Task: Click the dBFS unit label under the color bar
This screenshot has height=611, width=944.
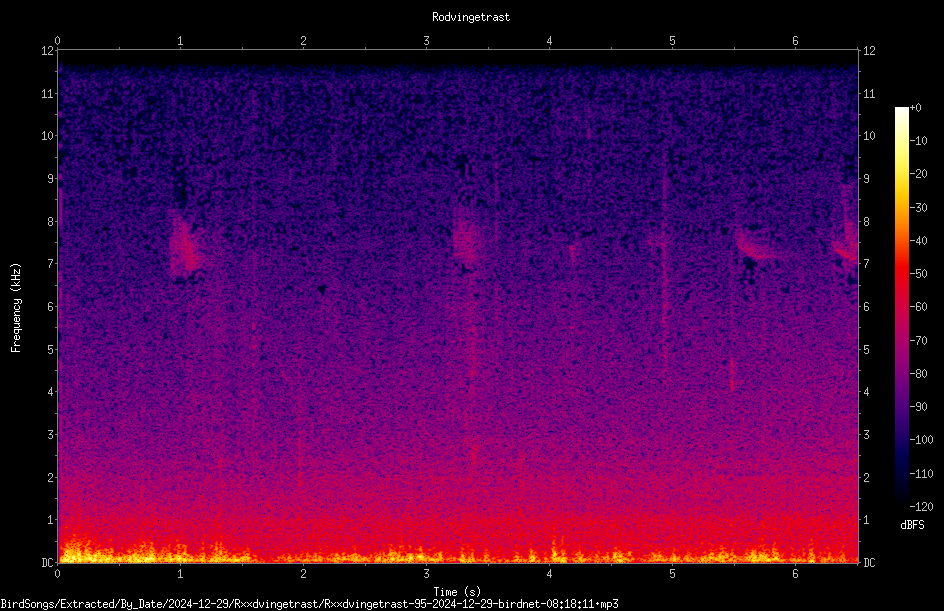Action: pos(912,525)
